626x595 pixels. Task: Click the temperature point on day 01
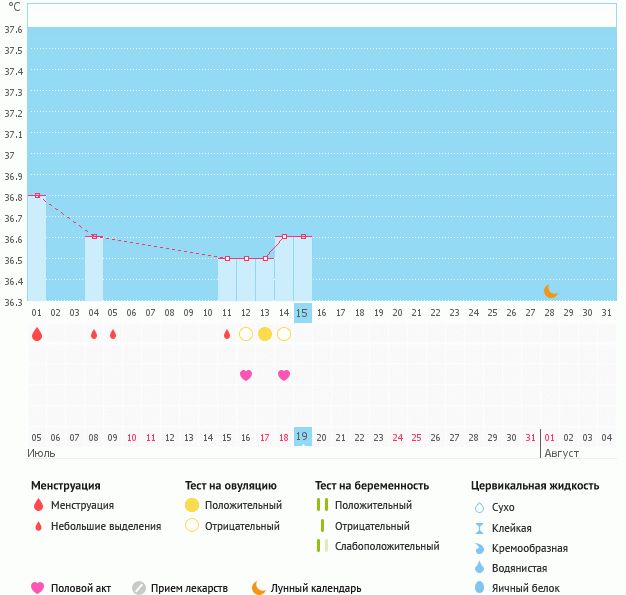point(37,196)
